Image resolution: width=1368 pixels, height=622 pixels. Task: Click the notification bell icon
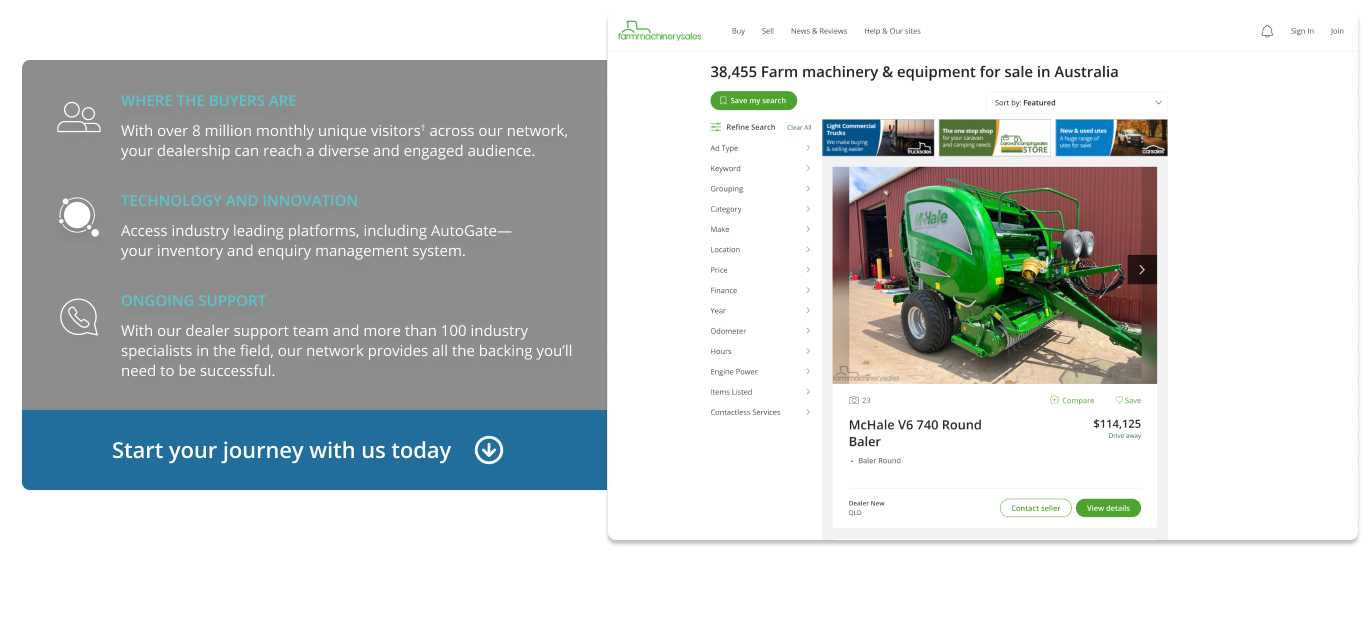(x=1267, y=31)
